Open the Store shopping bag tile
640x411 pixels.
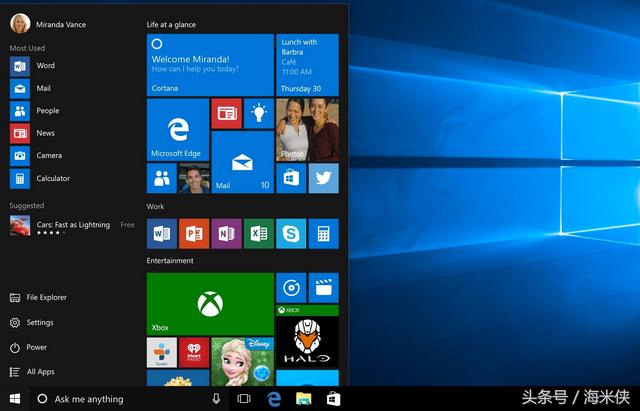point(291,178)
